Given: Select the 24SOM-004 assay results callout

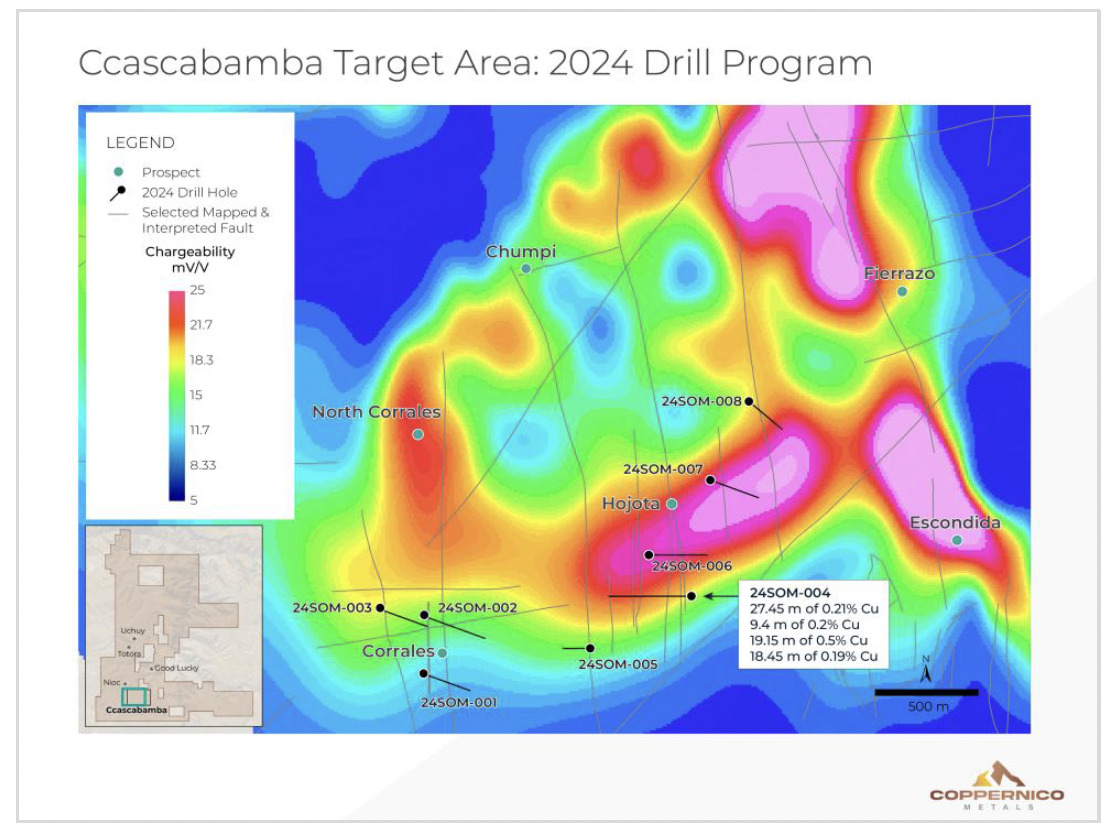Looking at the screenshot, I should tap(813, 624).
